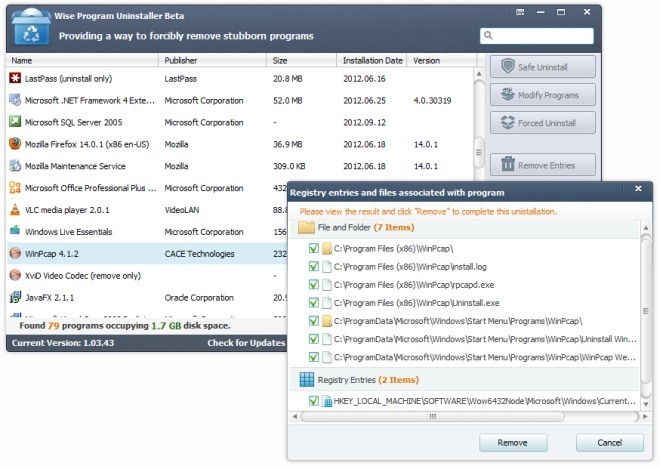Click the Remove Entries button
The width and height of the screenshot is (660, 469).
[543, 165]
